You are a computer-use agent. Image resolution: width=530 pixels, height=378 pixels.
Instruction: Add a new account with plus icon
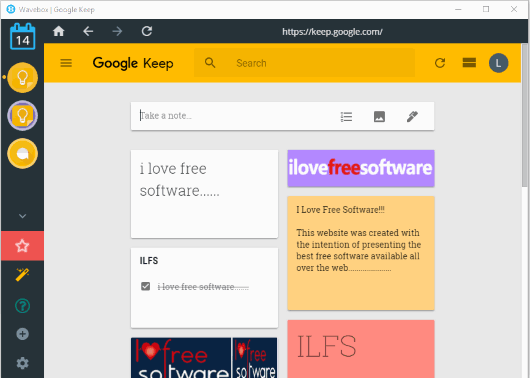click(22, 334)
